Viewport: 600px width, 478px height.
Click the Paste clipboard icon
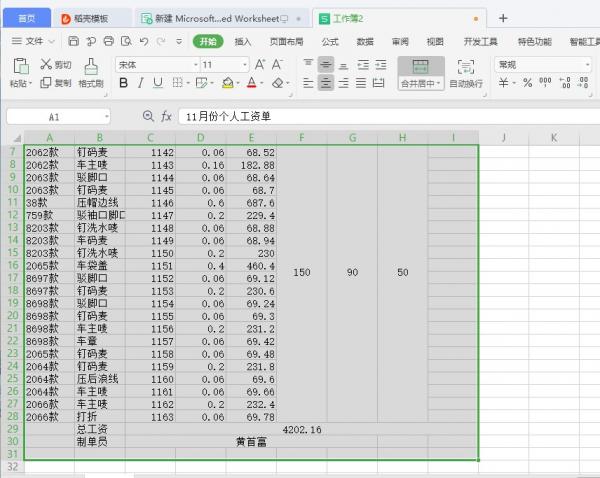pos(21,66)
